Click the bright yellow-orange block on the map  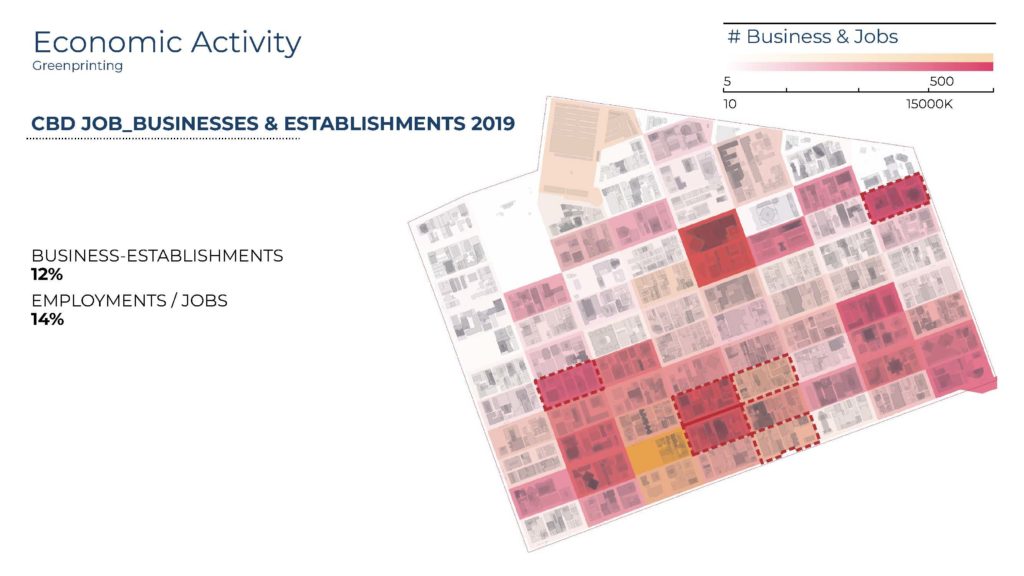(x=658, y=453)
